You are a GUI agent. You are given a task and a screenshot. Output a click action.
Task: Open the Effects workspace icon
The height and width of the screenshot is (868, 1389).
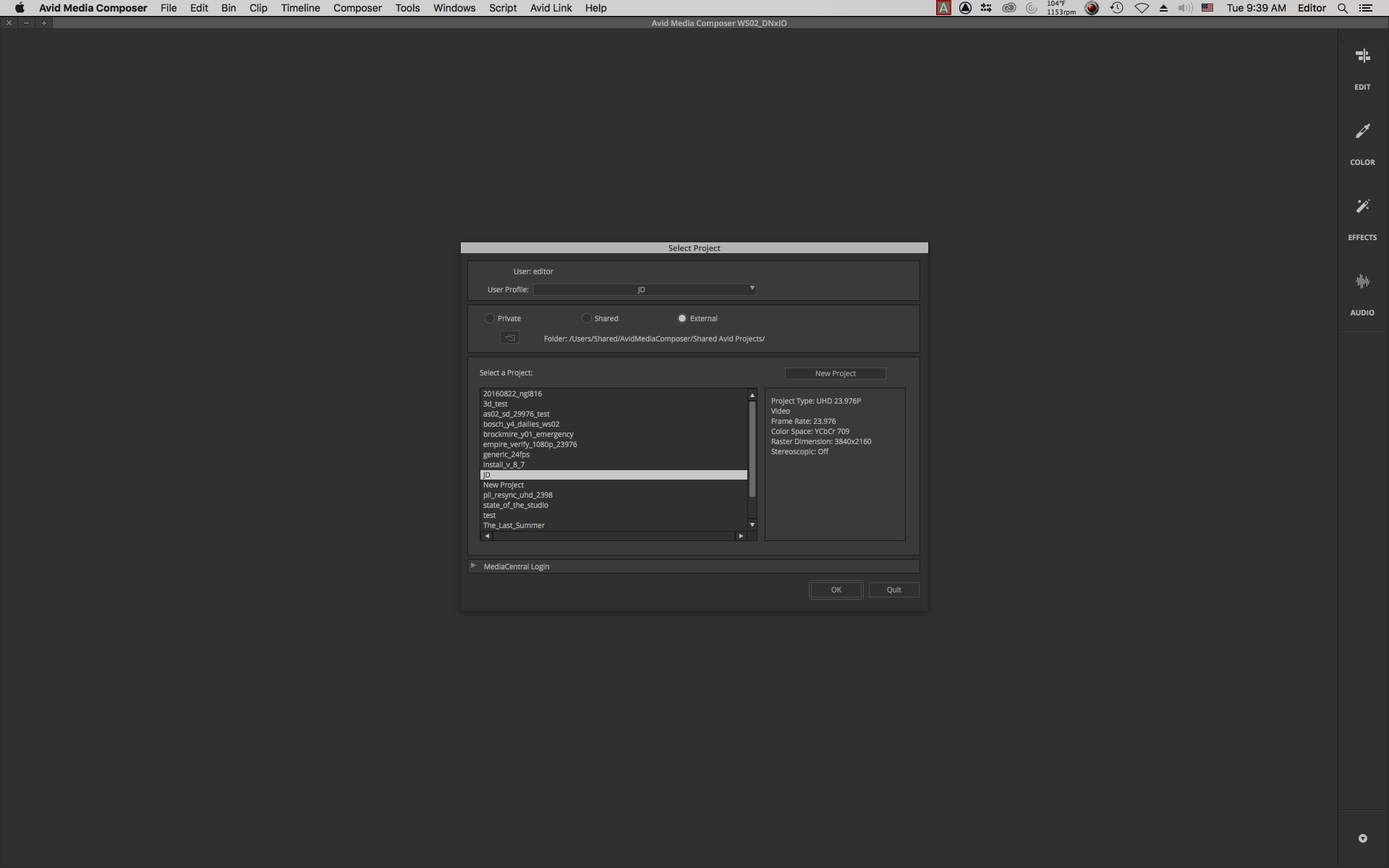pos(1362,207)
